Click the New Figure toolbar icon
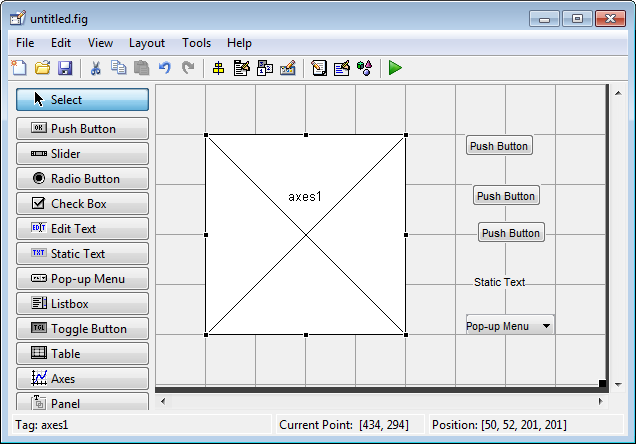 (x=19, y=68)
